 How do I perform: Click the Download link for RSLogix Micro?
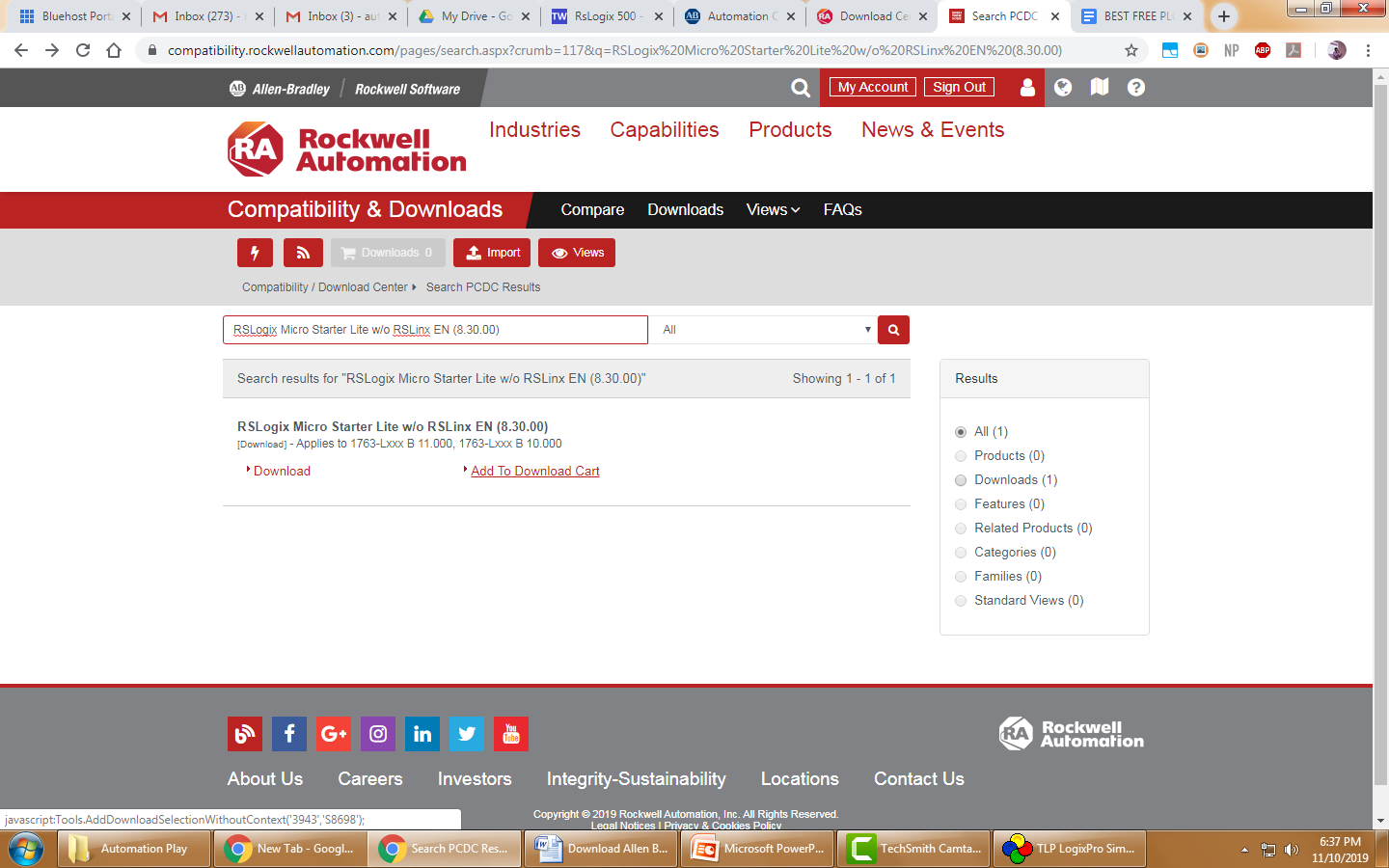click(x=282, y=472)
